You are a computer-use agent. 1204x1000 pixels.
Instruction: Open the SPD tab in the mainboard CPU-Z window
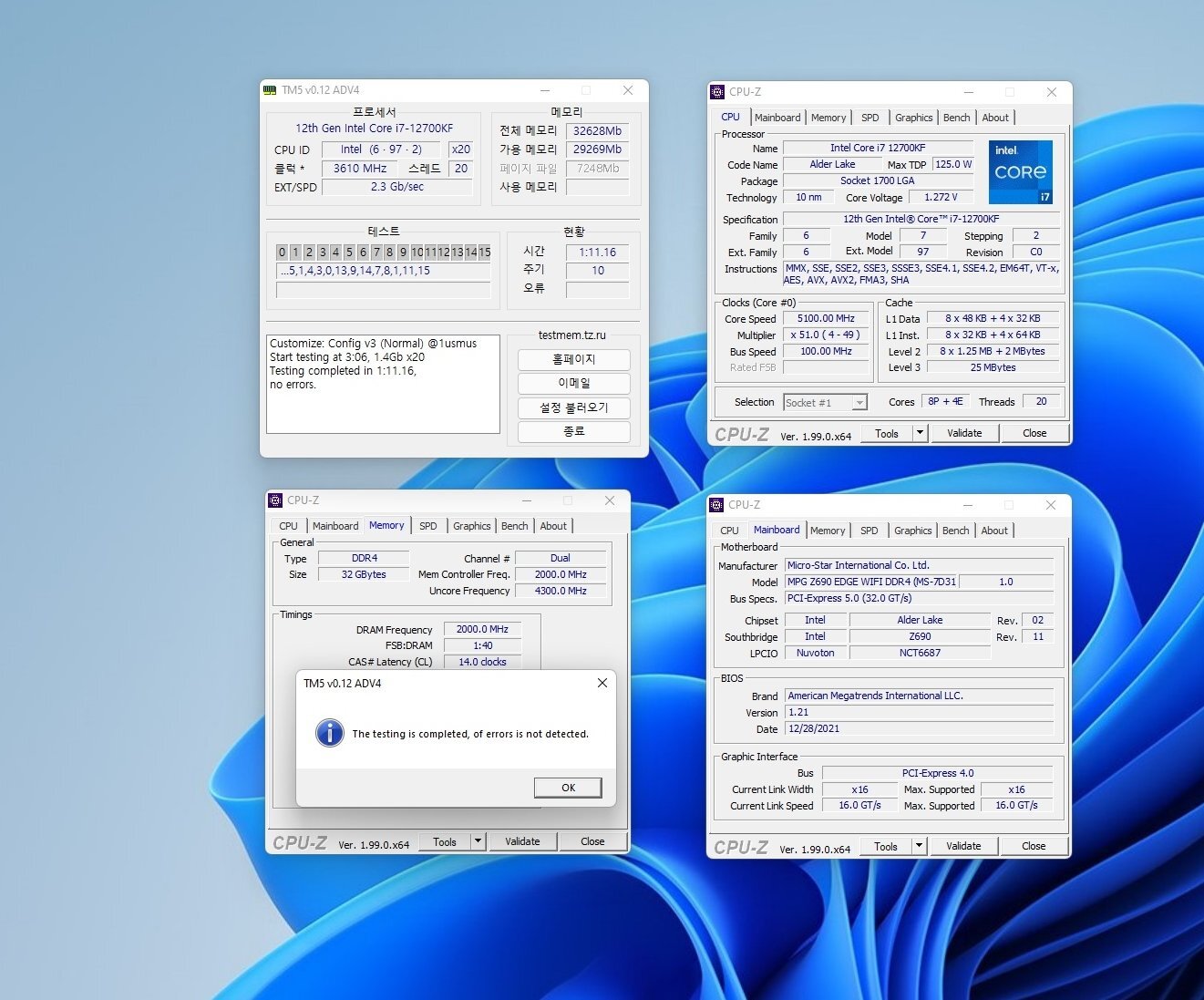tap(870, 531)
